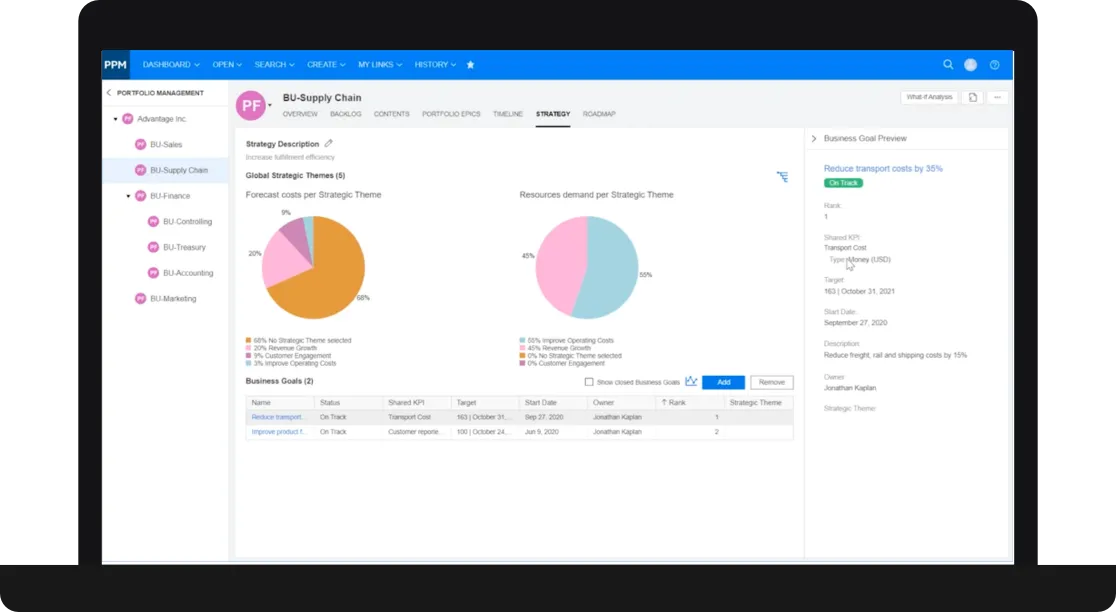Click the filter icon near Global Strategic Themes
The image size is (1116, 612).
tap(783, 176)
